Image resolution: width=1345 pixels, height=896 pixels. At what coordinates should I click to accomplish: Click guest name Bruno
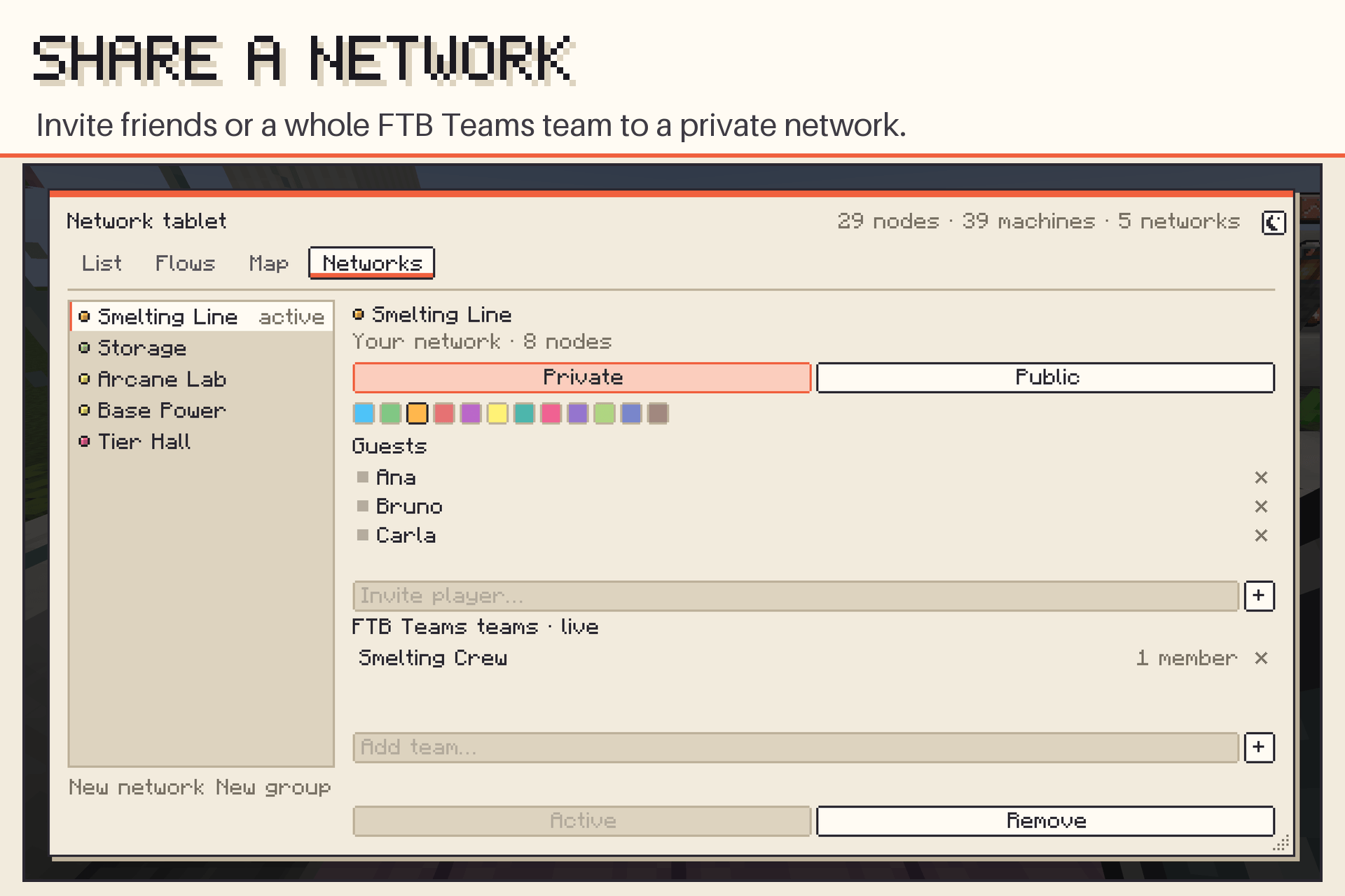tap(409, 506)
